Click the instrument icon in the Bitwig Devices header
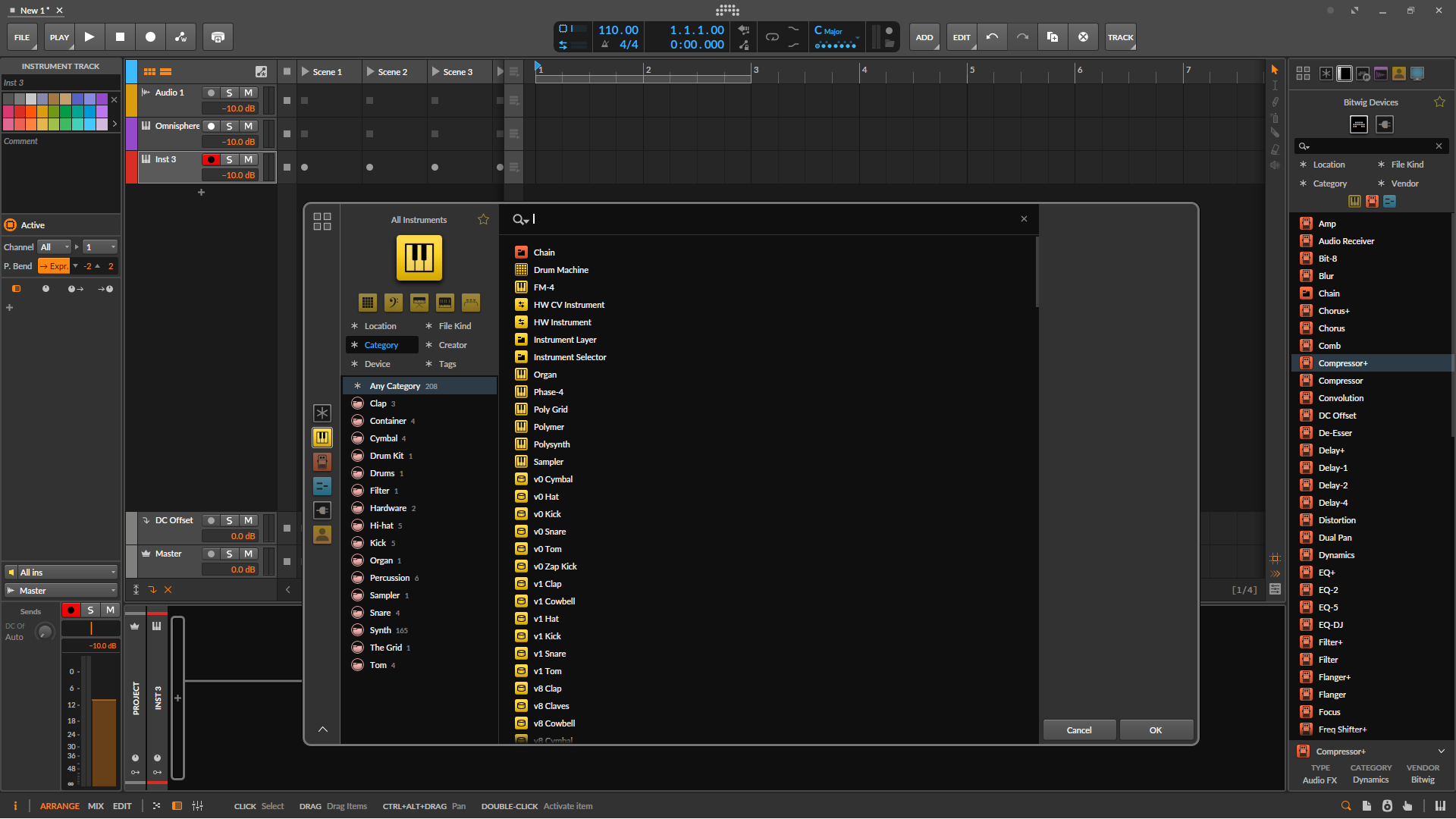 coord(1358,124)
